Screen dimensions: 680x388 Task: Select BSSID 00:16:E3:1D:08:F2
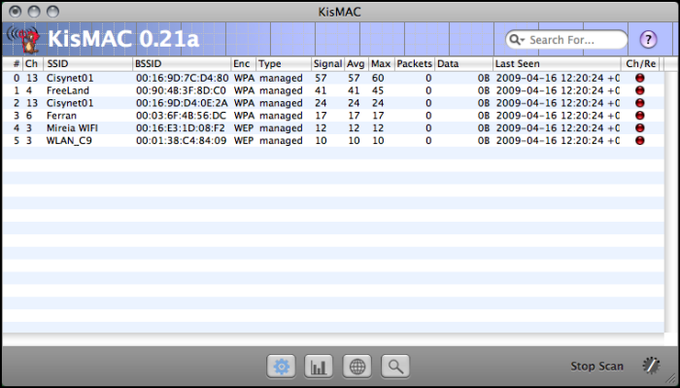click(x=180, y=128)
